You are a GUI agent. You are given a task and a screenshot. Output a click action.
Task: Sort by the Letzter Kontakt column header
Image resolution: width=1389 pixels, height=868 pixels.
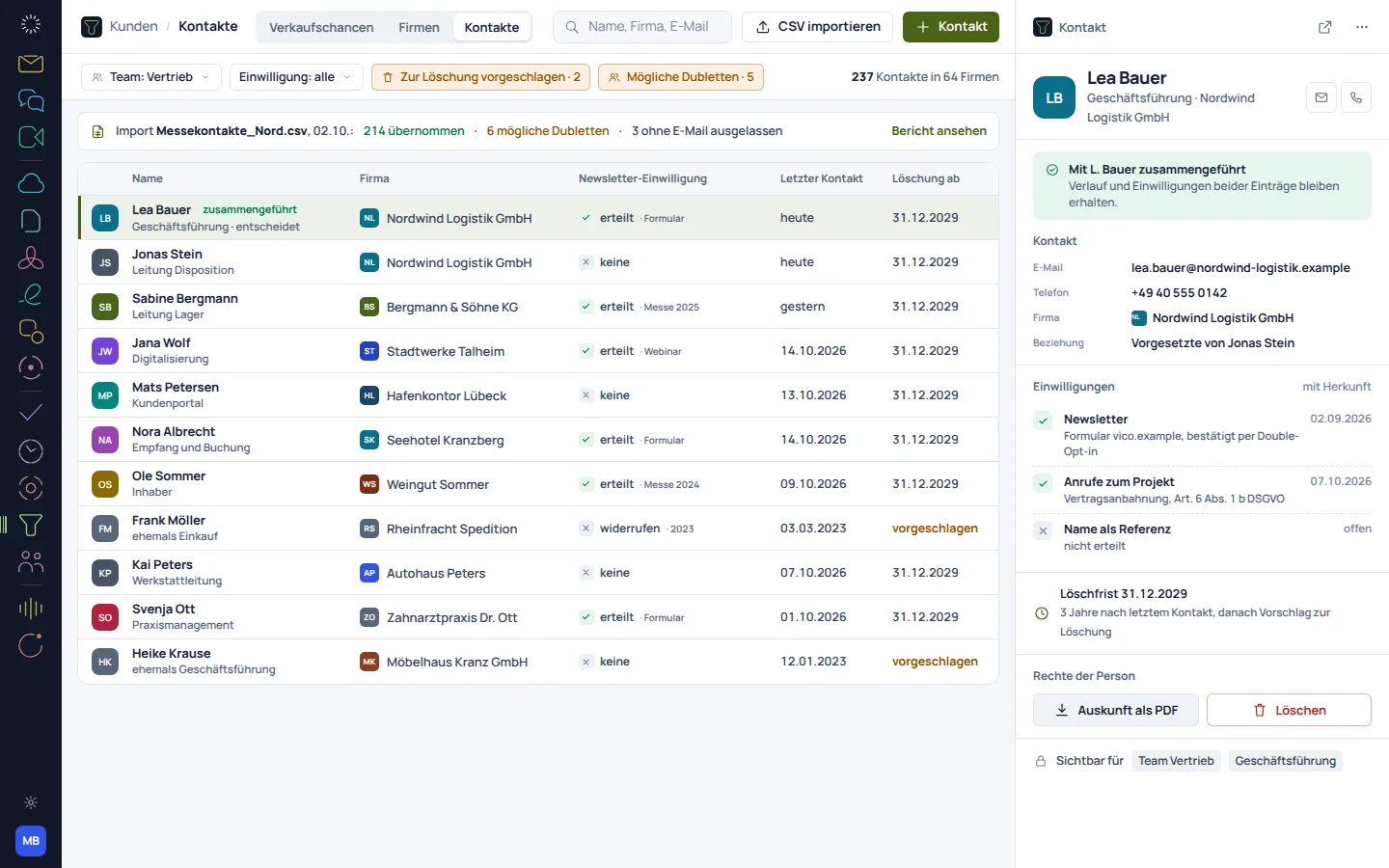pos(821,178)
